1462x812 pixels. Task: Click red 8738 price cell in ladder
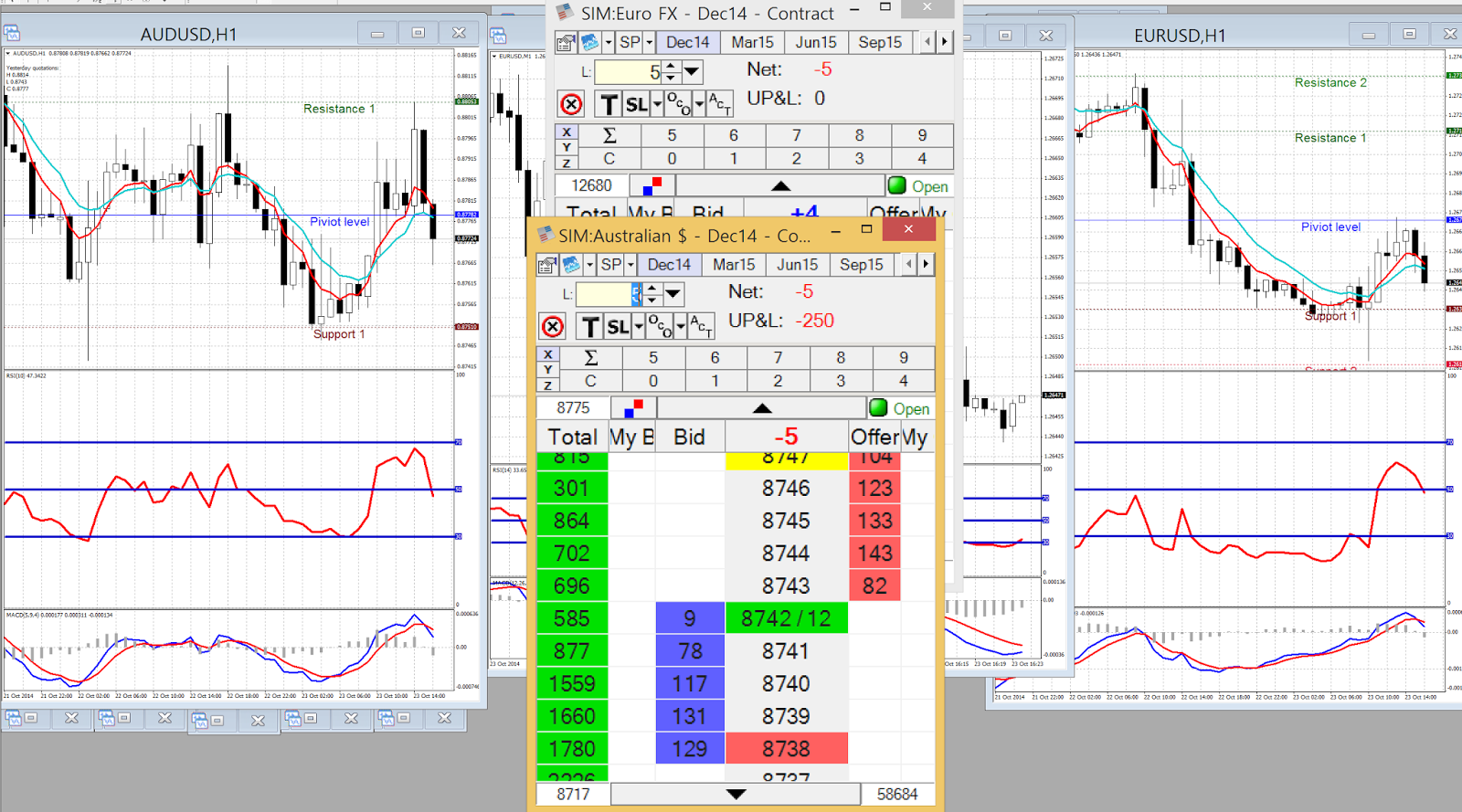[786, 749]
